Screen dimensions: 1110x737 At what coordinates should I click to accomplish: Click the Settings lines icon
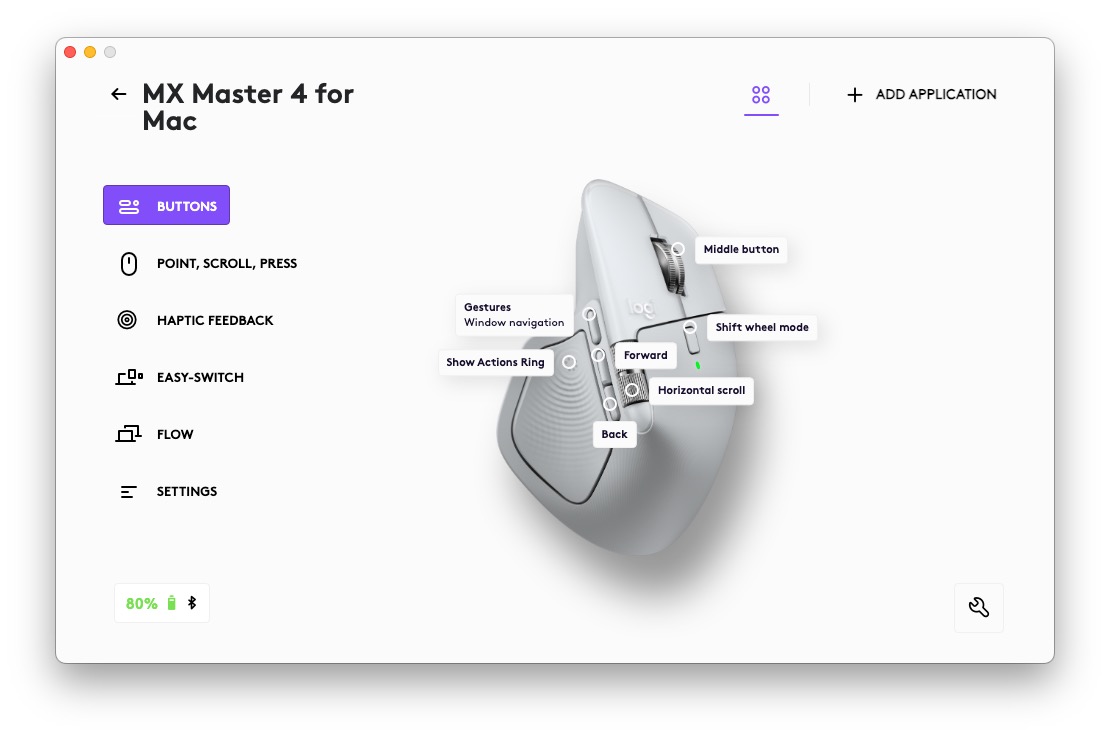(x=128, y=491)
